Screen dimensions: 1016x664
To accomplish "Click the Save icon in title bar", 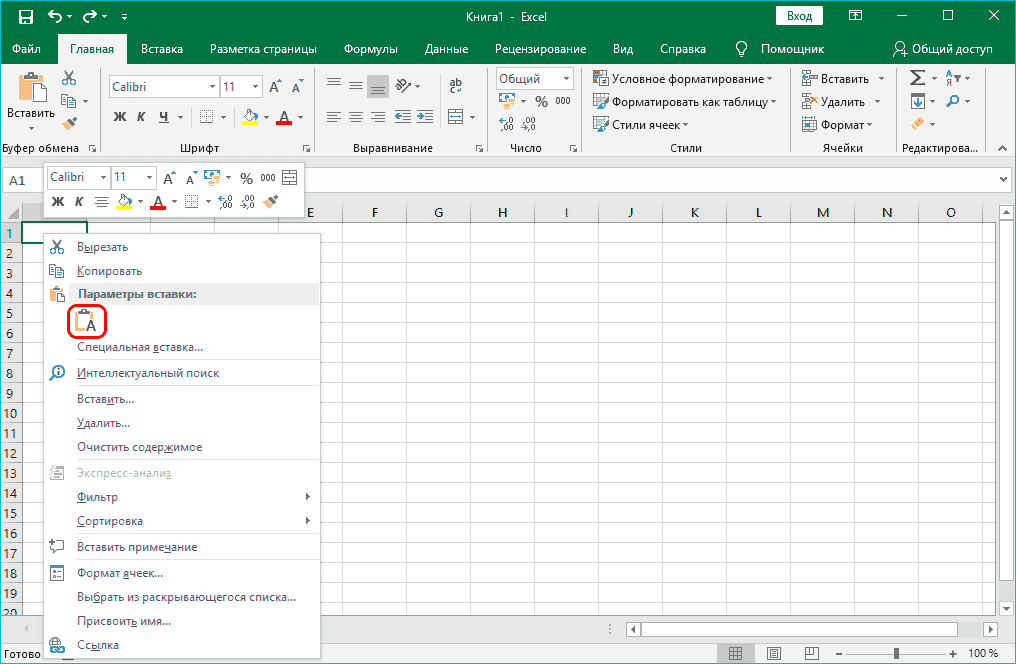I will [x=26, y=17].
